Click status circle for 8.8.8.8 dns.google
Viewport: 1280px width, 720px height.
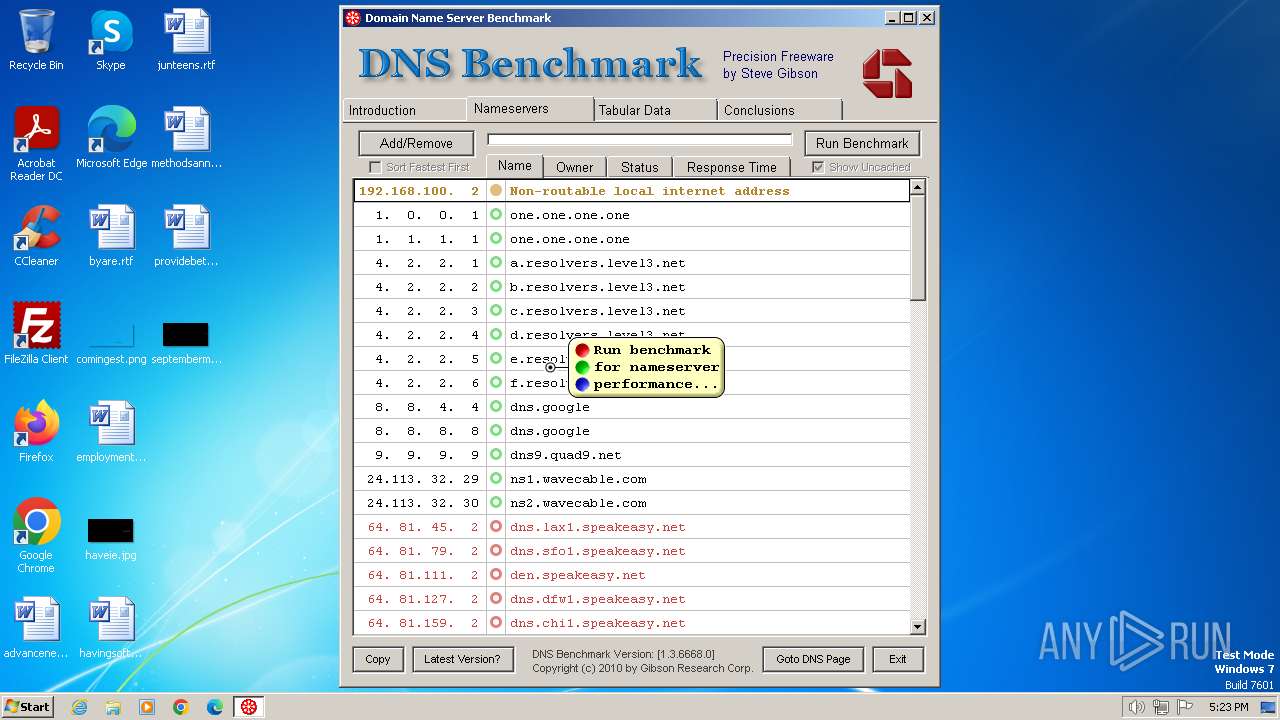coord(496,431)
